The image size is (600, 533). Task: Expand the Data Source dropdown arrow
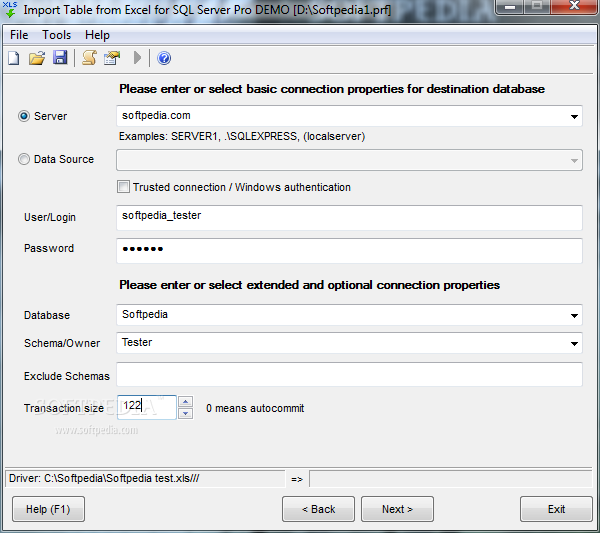(574, 160)
